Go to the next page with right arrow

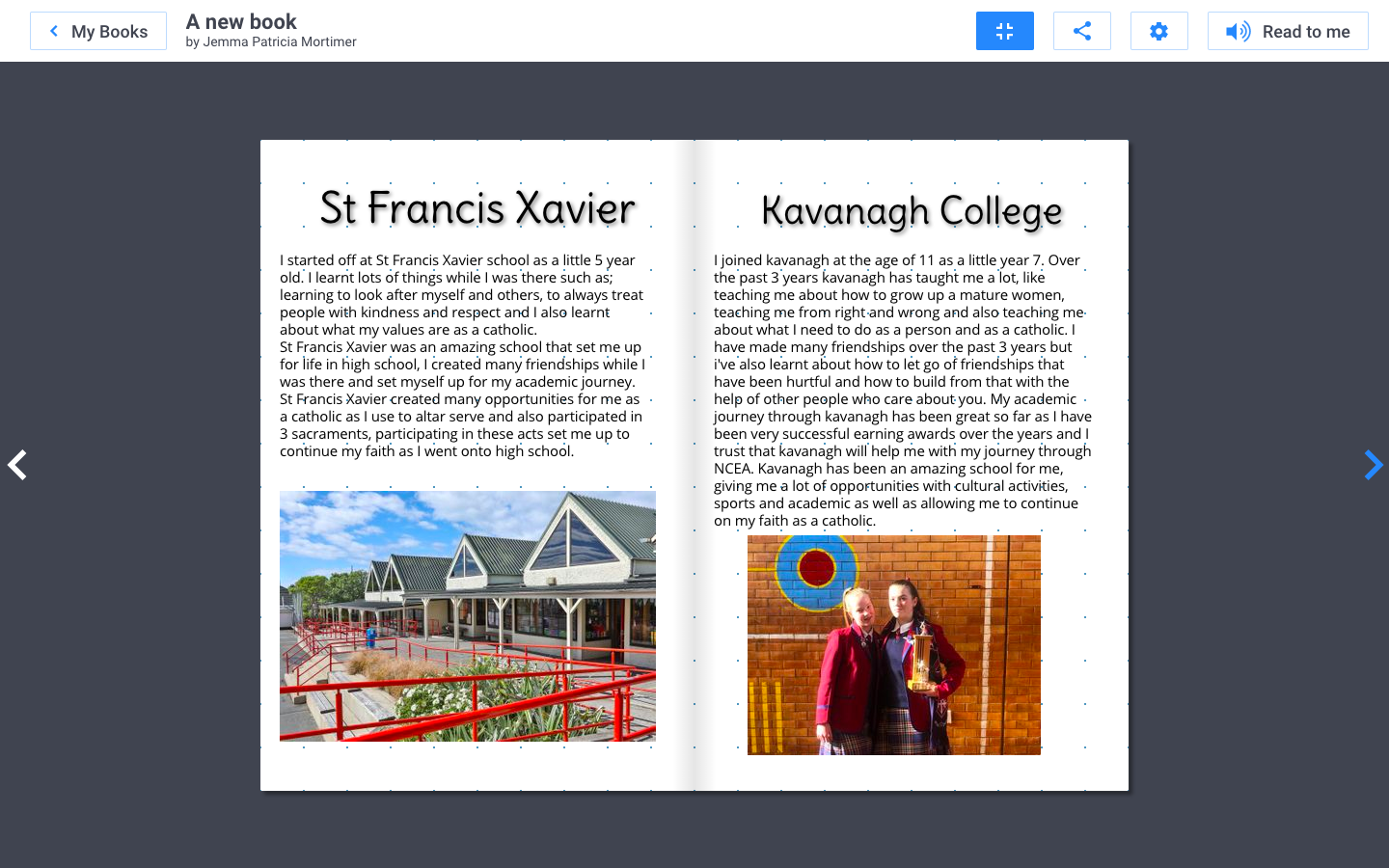pyautogui.click(x=1373, y=465)
